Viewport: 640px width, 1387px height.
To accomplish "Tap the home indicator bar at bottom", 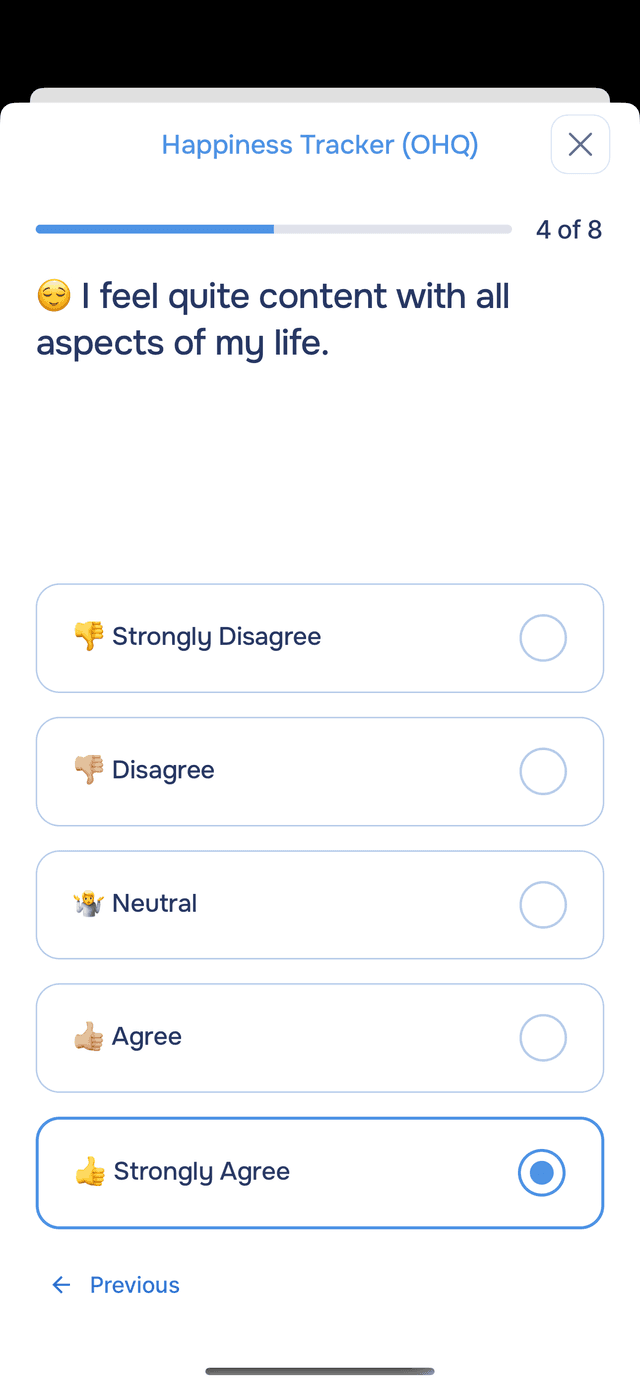I will point(320,1371).
